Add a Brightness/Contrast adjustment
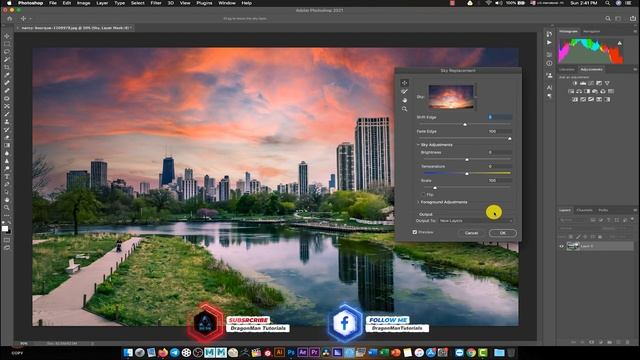The image size is (640, 360). coord(575,83)
